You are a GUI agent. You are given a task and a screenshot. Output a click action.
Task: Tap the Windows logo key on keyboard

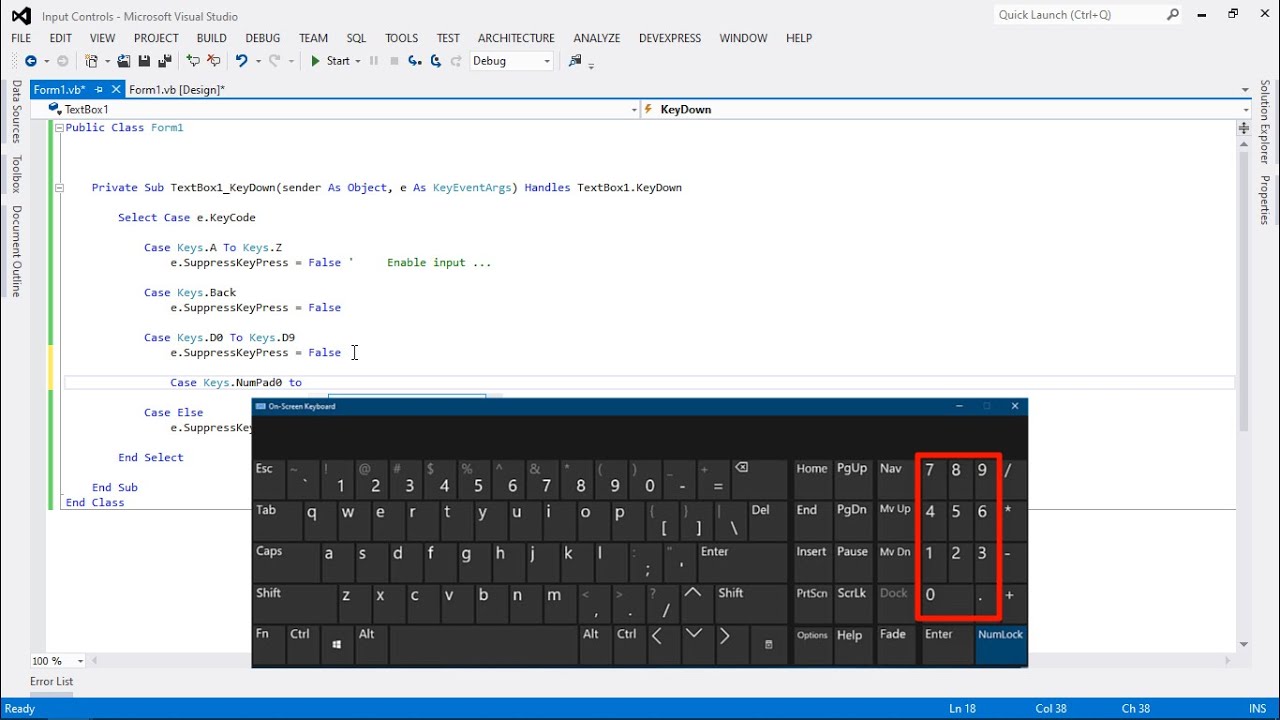pyautogui.click(x=337, y=645)
